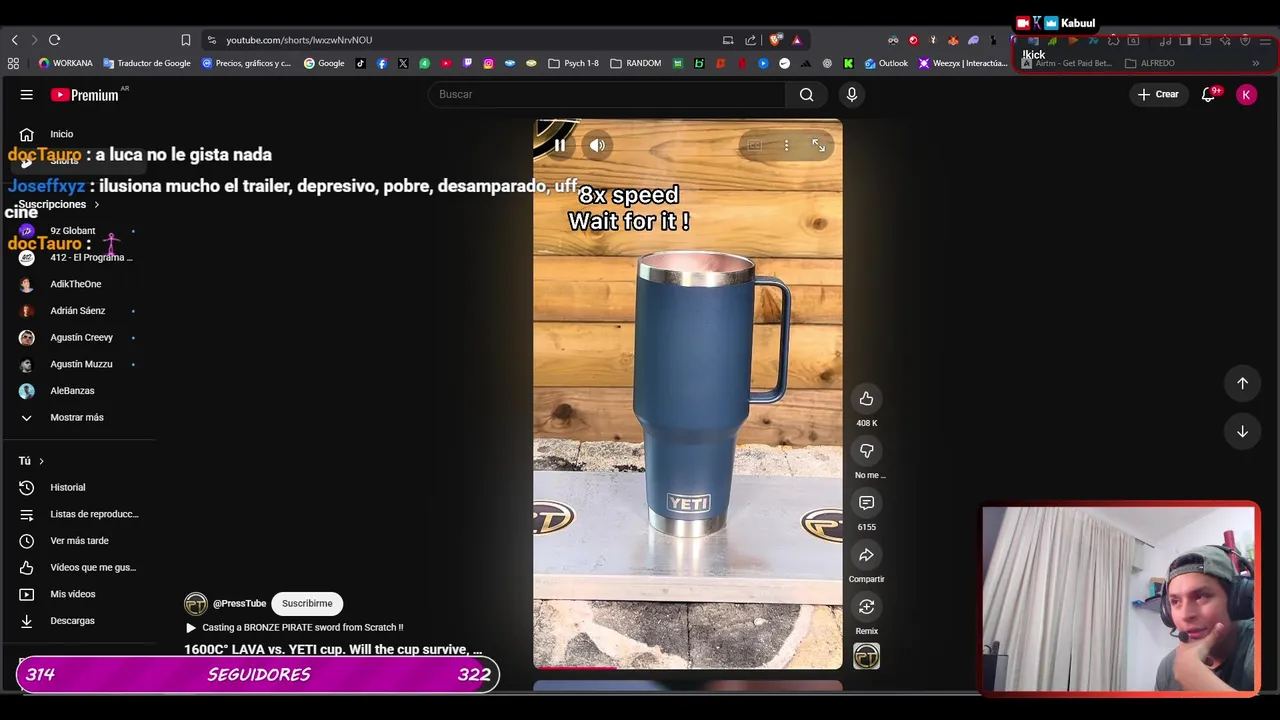Open the Brave Rewards triangle icon
Screen dimensions: 1280x720
(x=797, y=40)
